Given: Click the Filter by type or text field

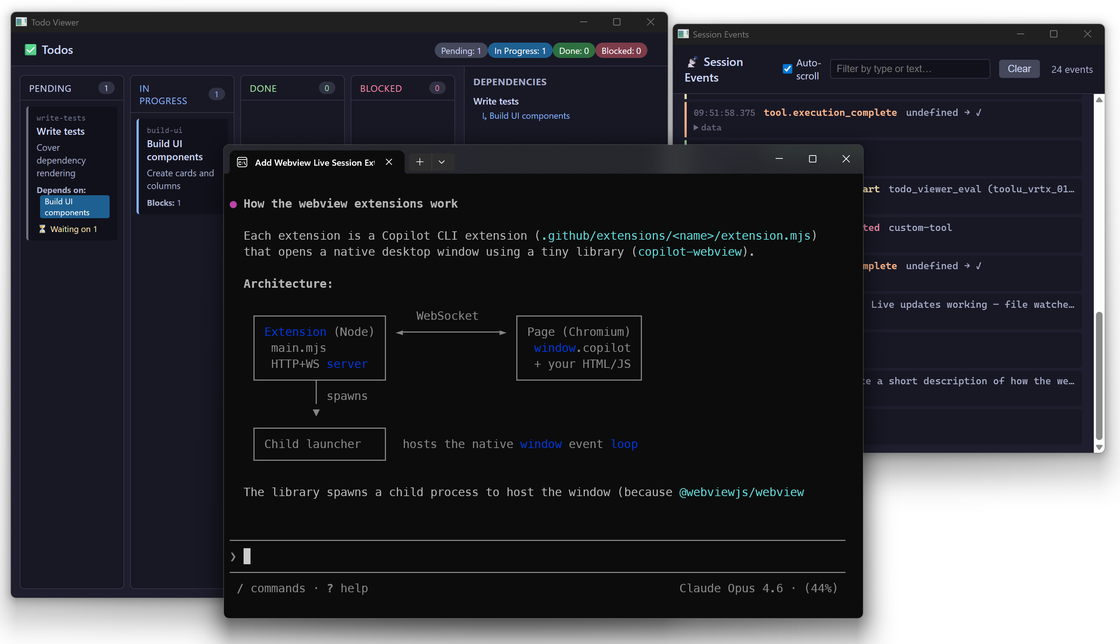Looking at the screenshot, I should click(x=910, y=69).
